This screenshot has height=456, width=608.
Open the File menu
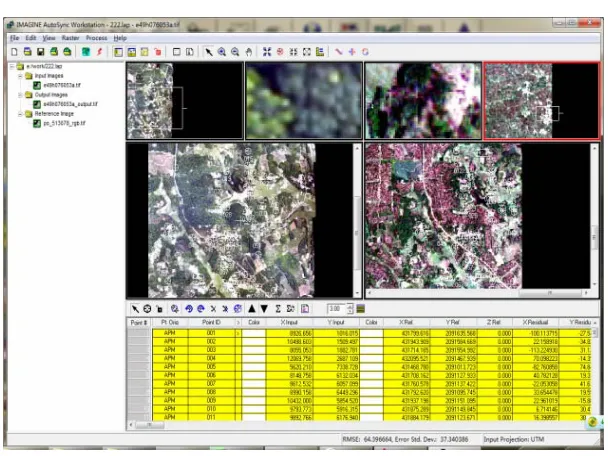[x=14, y=38]
